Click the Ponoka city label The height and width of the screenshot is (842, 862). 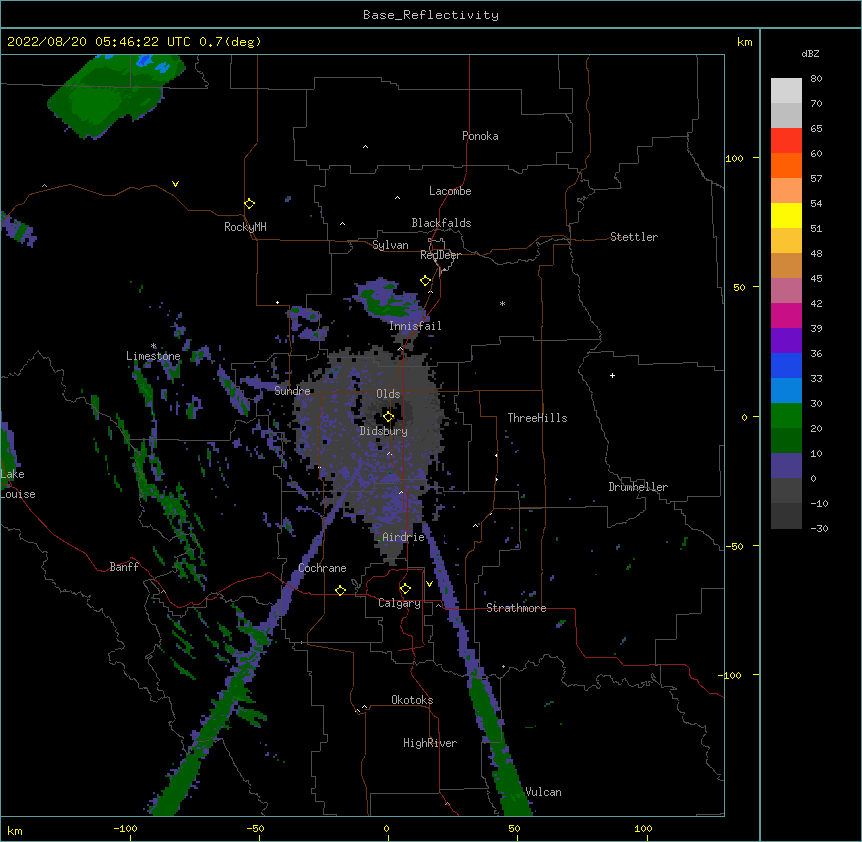click(x=480, y=136)
